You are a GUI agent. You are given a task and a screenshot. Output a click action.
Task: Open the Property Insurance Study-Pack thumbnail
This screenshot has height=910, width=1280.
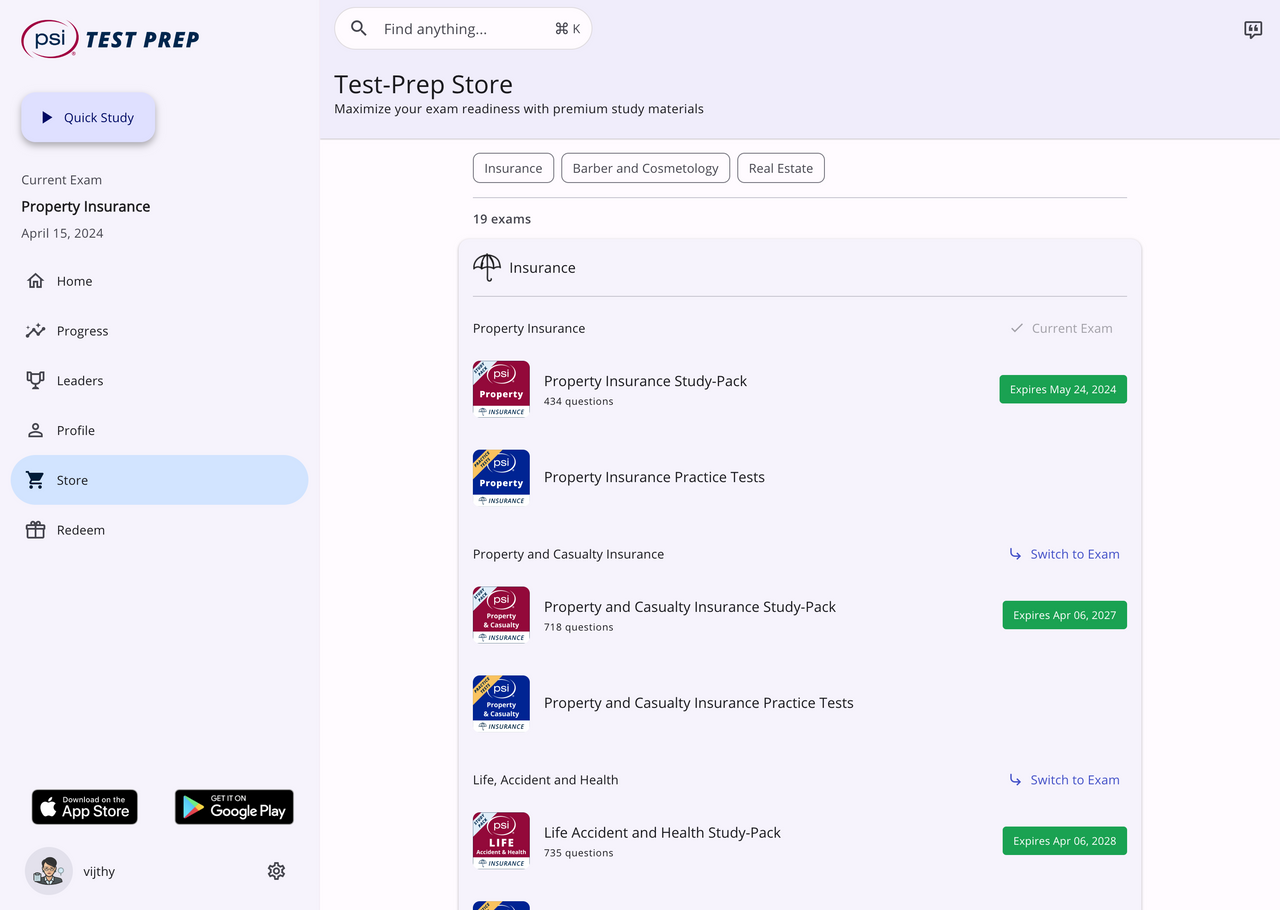(x=501, y=389)
